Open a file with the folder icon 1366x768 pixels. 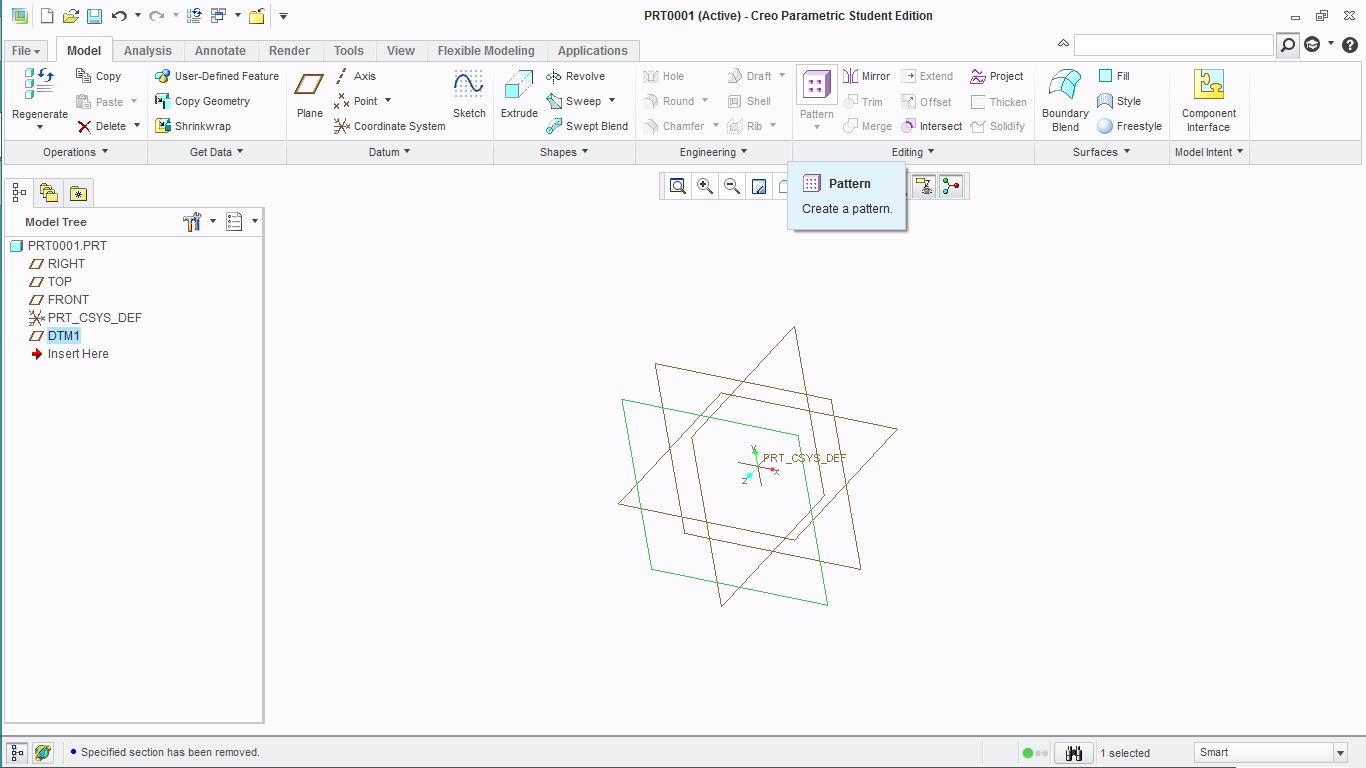point(70,16)
